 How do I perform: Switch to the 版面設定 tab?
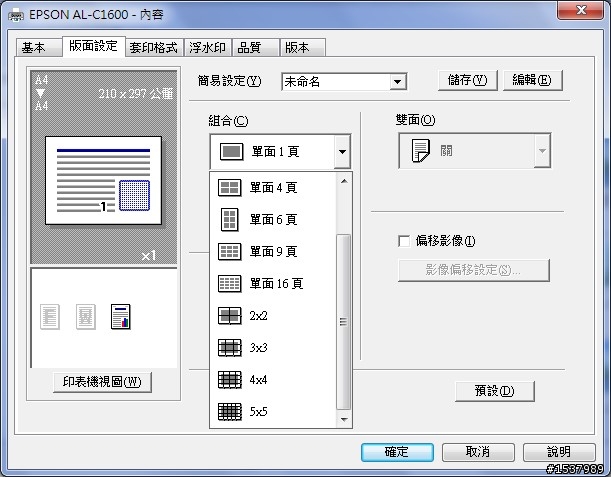(94, 46)
